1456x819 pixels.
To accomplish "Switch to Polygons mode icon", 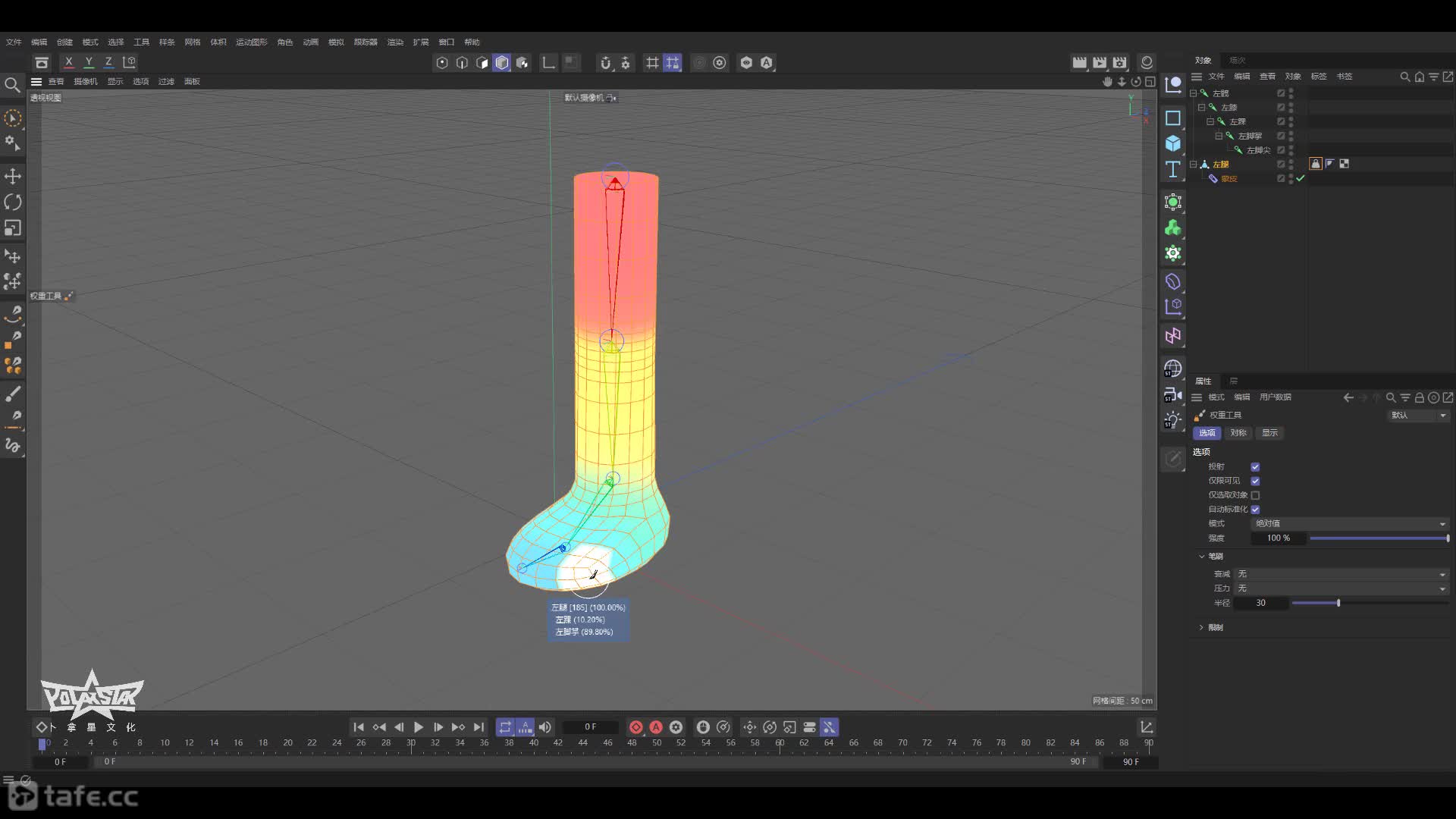I will 482,63.
